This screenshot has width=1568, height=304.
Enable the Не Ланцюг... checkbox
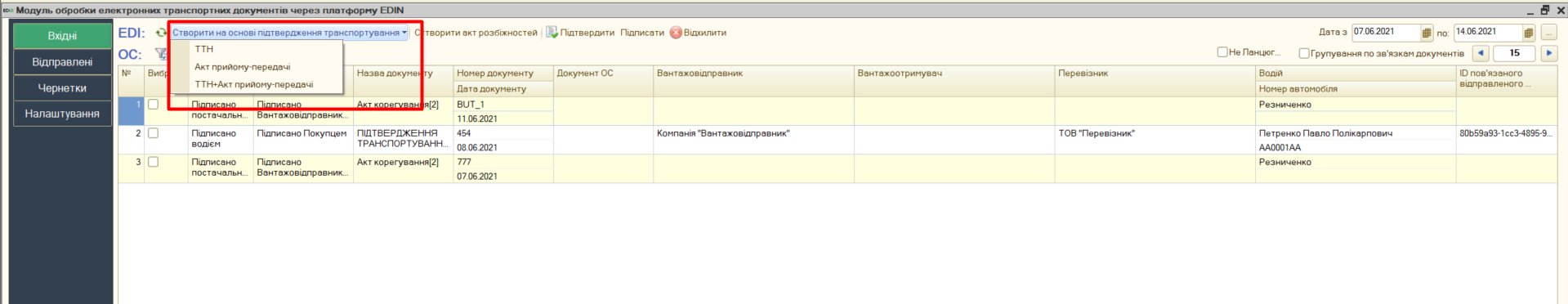coord(1222,52)
